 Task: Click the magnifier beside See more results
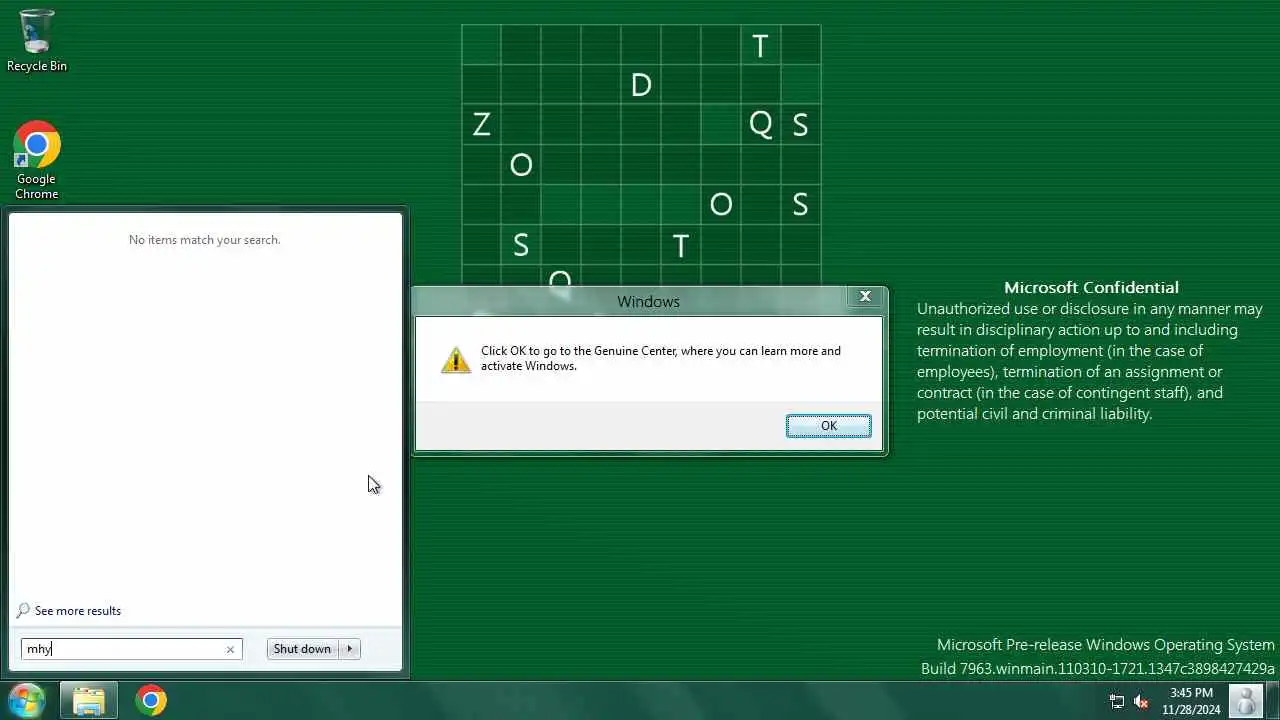(23, 611)
